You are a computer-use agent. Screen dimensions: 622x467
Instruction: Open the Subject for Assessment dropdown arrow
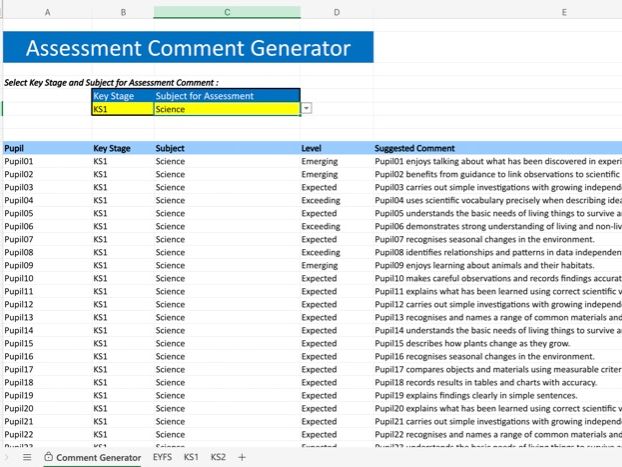click(307, 108)
